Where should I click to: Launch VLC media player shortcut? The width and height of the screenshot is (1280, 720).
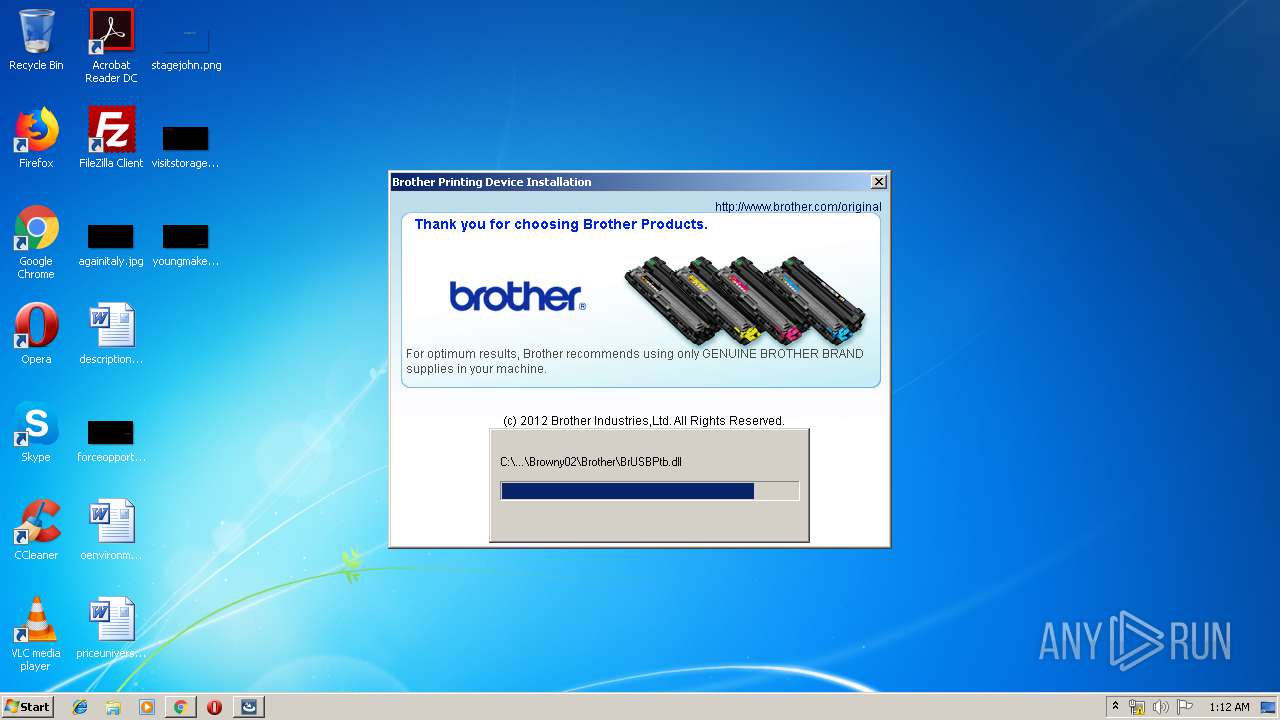pos(36,634)
